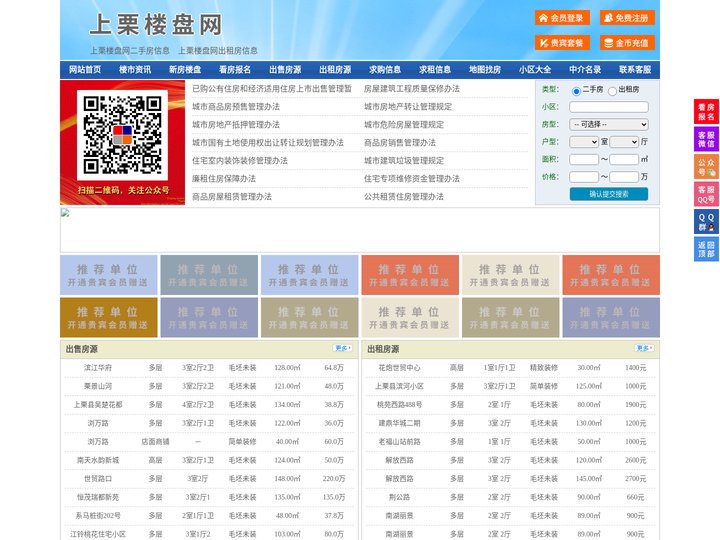Open the 出租房源 navigation menu item

(x=335, y=70)
